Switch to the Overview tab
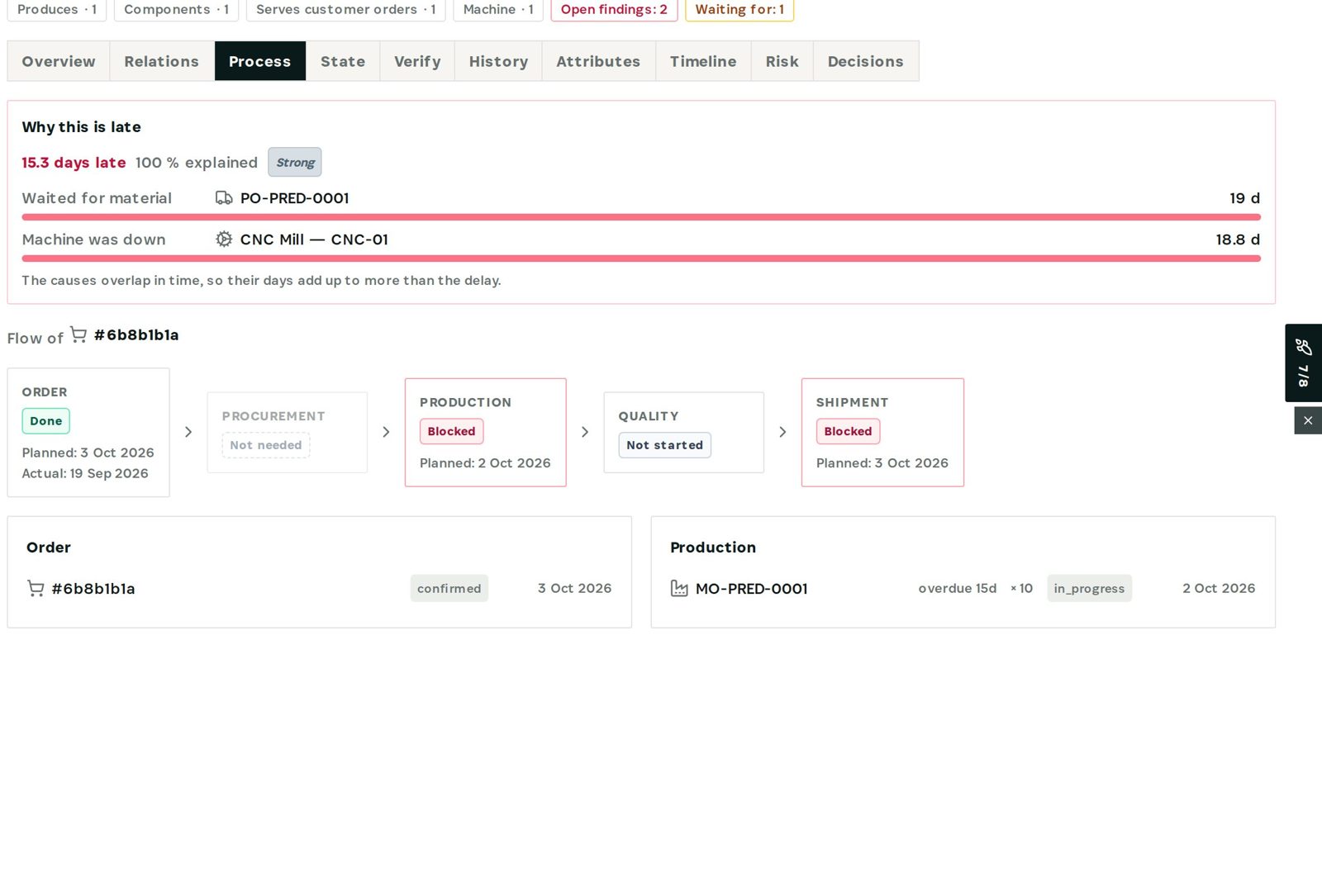The image size is (1322, 896). coord(59,61)
